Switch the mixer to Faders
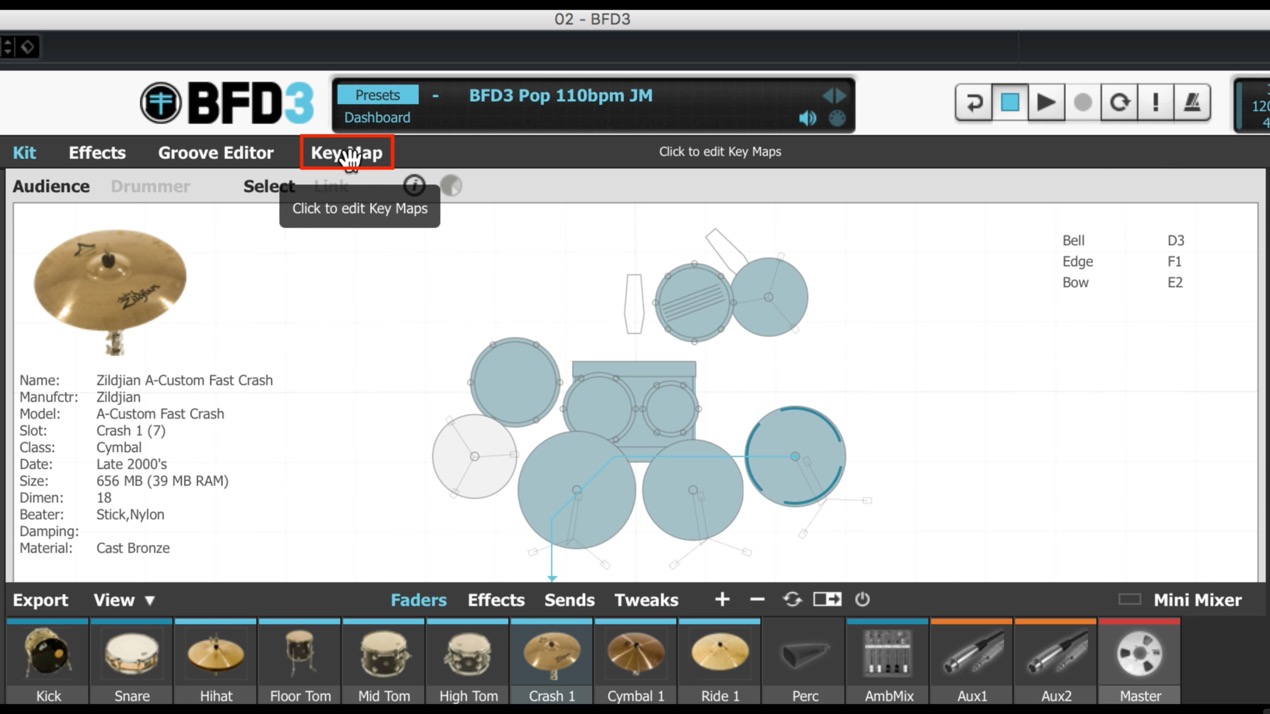The image size is (1270, 714). [418, 600]
